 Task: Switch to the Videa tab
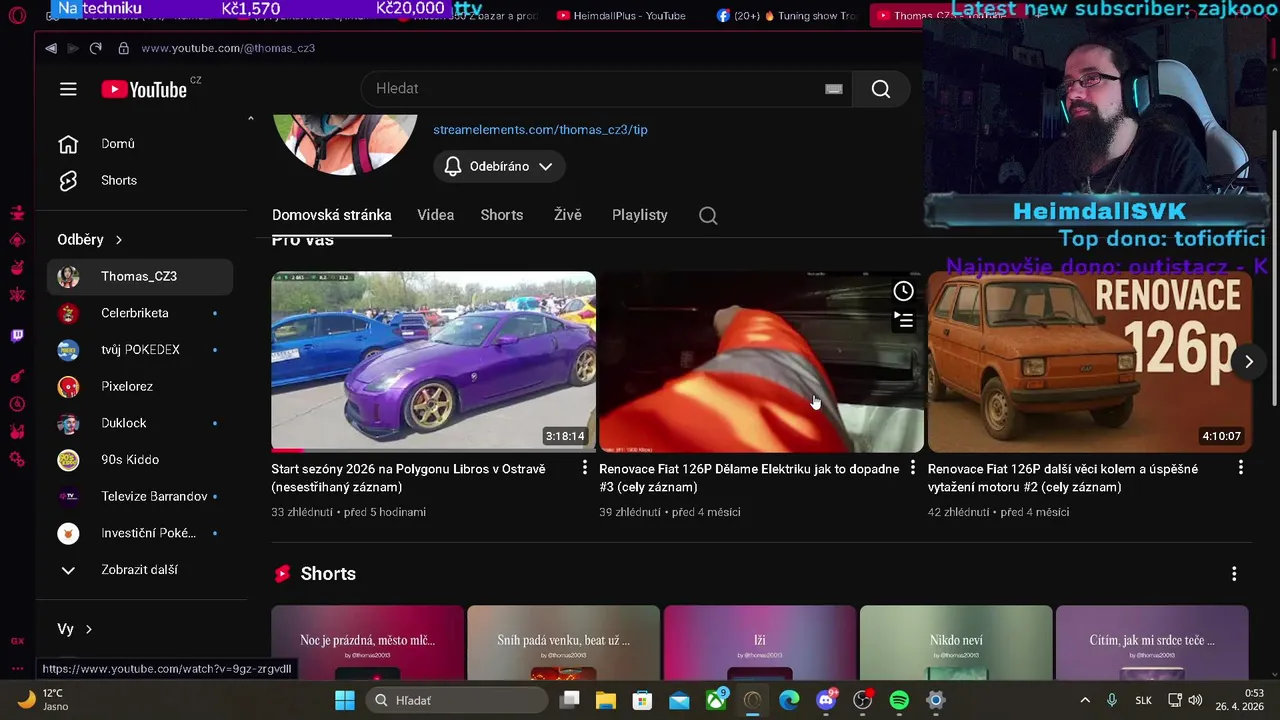[435, 215]
